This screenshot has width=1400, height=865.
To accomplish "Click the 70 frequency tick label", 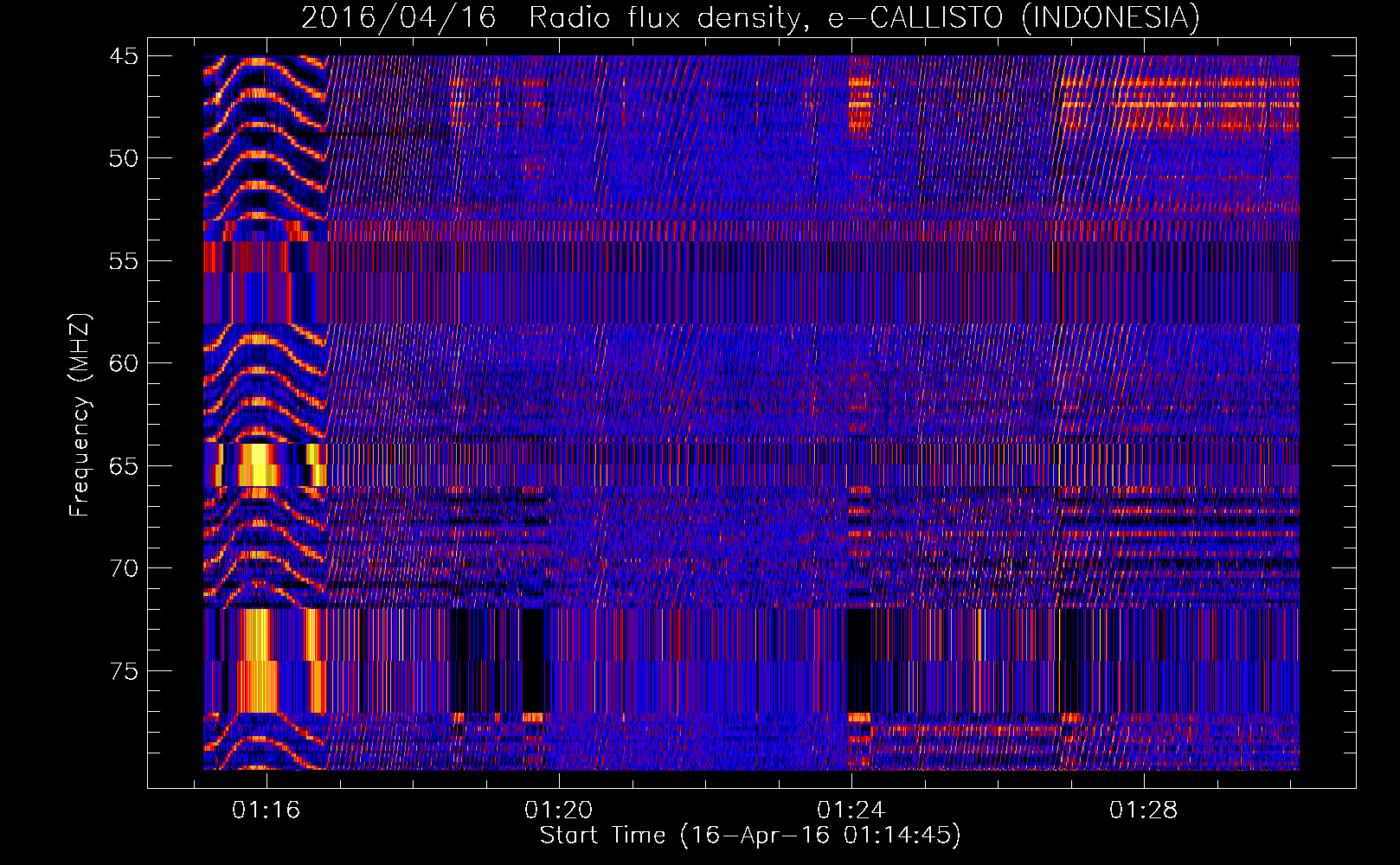I will pos(124,568).
